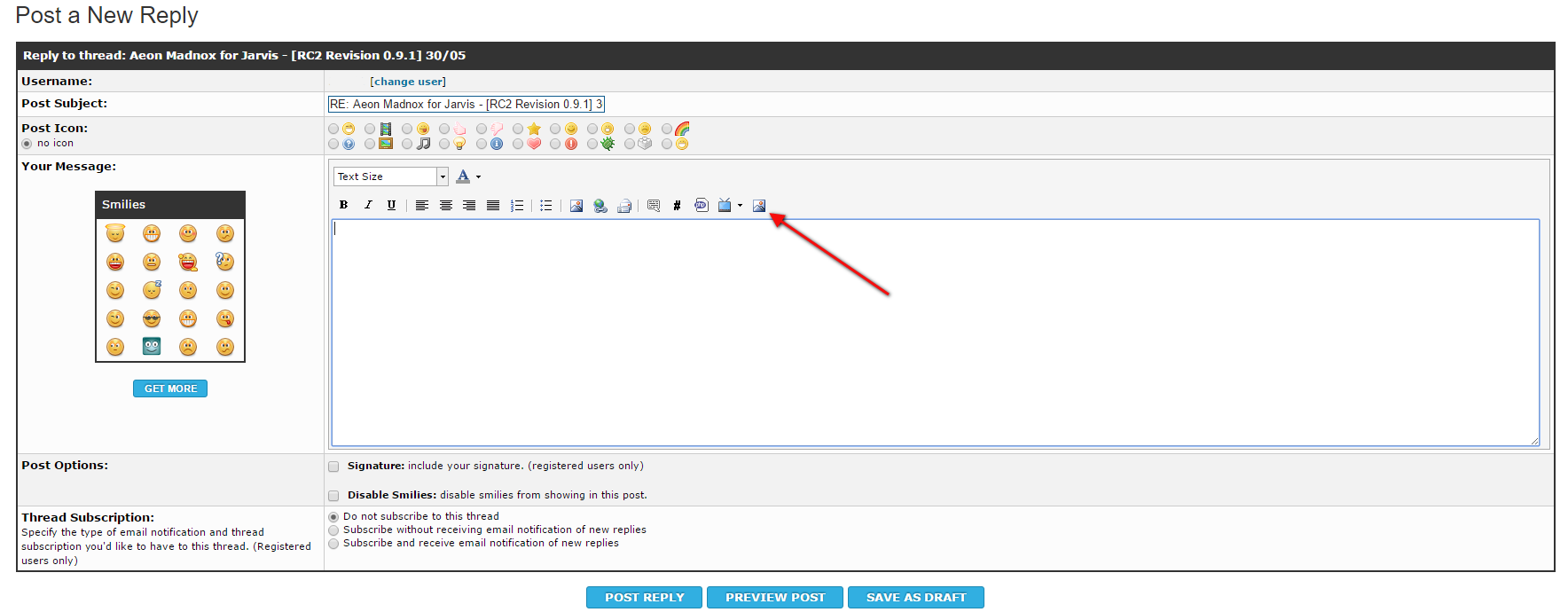Select subscribe without email notification option

[x=334, y=530]
